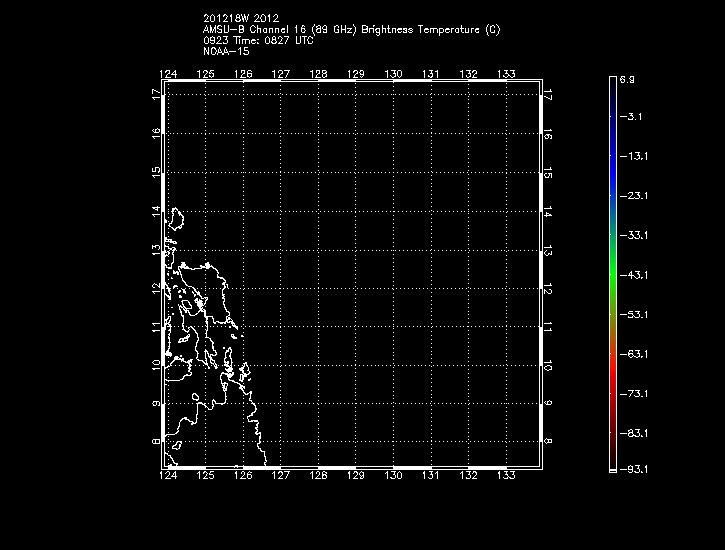Click the AMSU-B Channel 16 title line
The width and height of the screenshot is (725, 550).
tap(351, 30)
